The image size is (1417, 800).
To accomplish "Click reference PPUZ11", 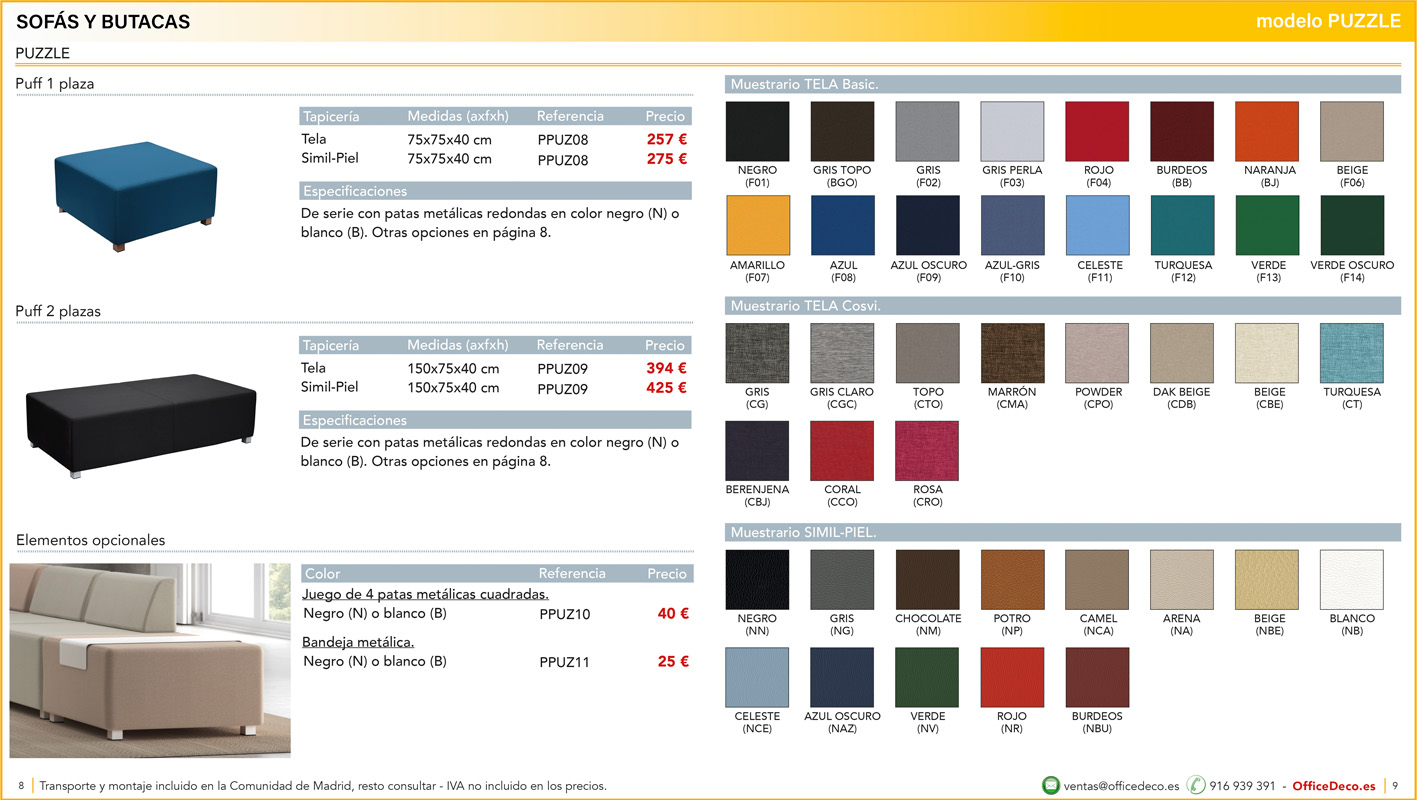I will point(565,662).
